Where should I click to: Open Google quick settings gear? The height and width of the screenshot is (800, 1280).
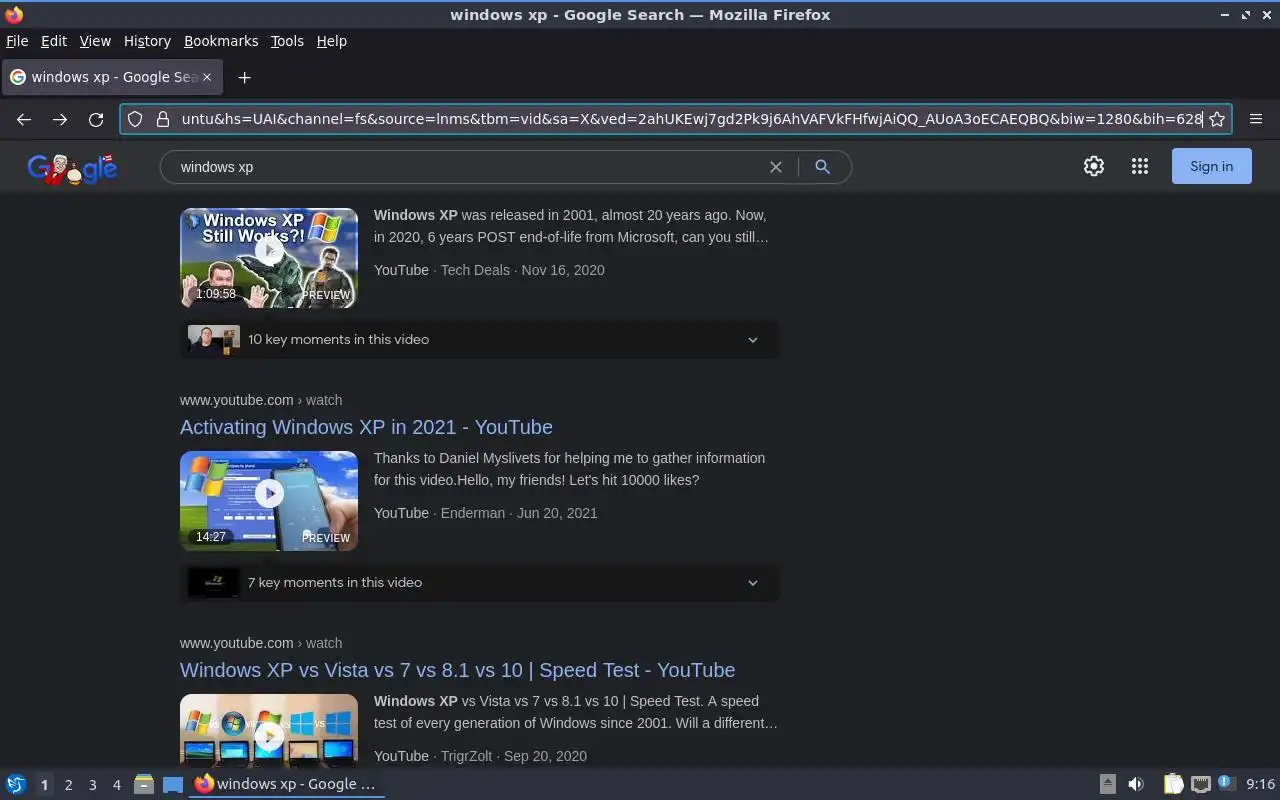(1094, 167)
